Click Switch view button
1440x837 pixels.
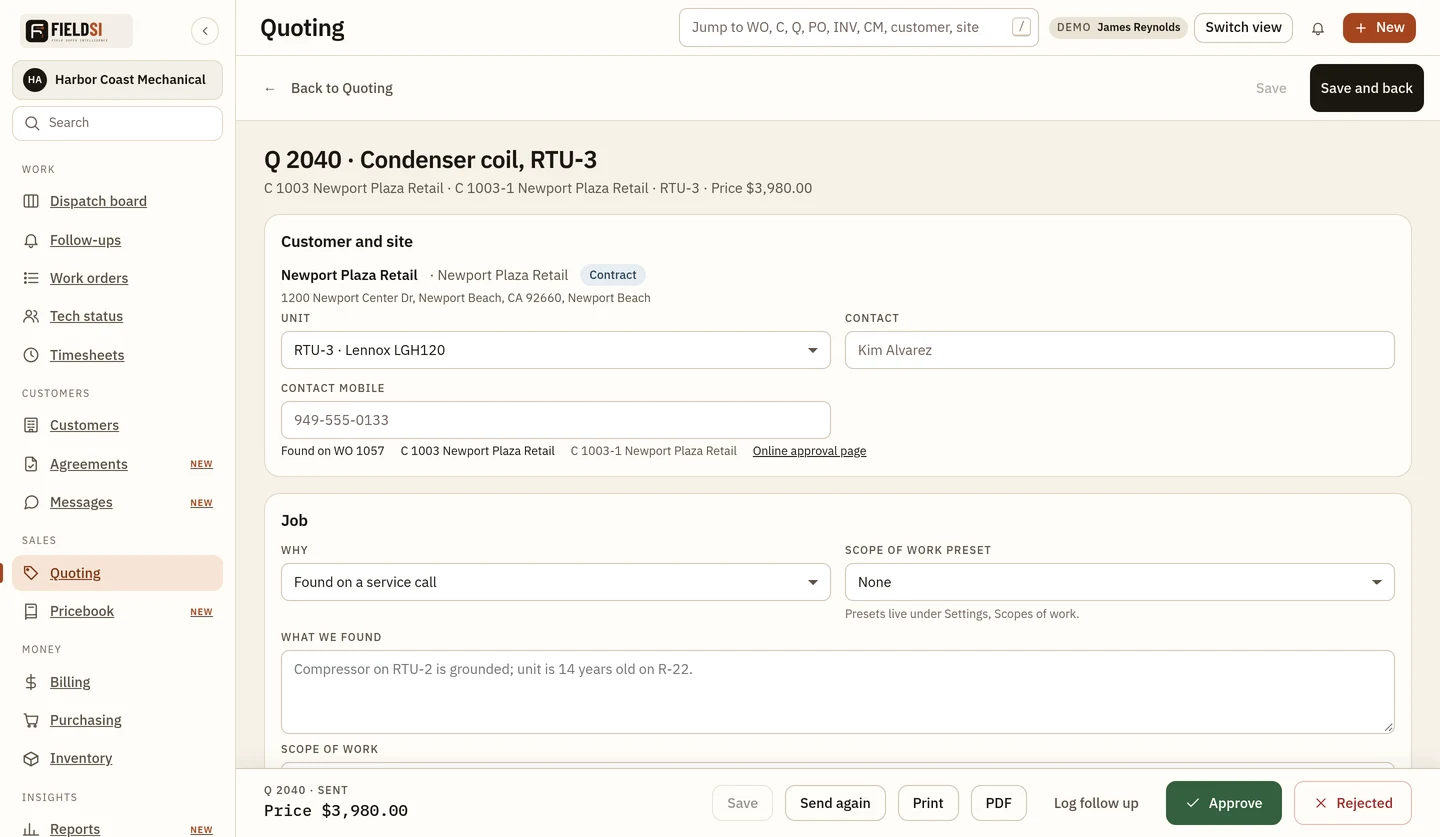point(1243,28)
